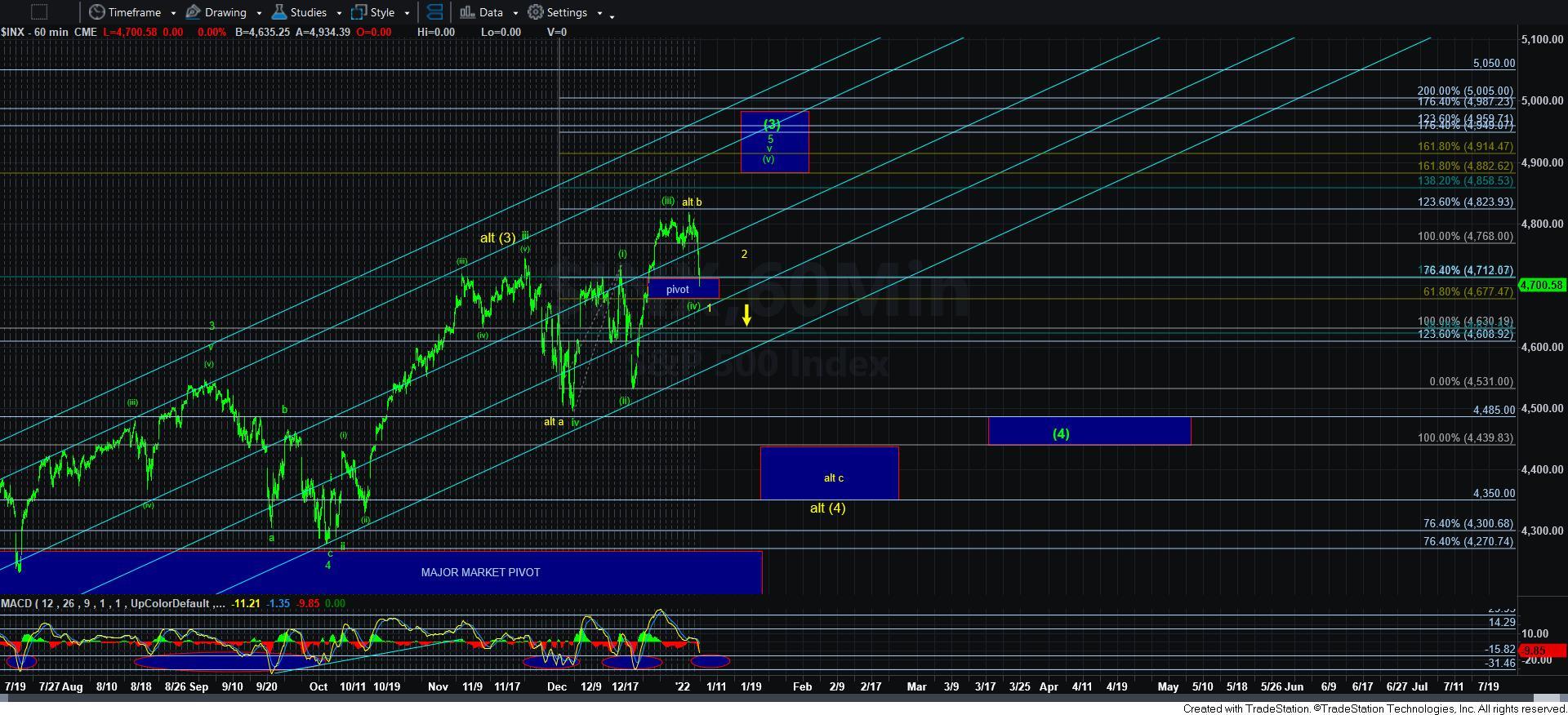Image resolution: width=1568 pixels, height=715 pixels.
Task: Click the Studies menu label
Action: [309, 12]
